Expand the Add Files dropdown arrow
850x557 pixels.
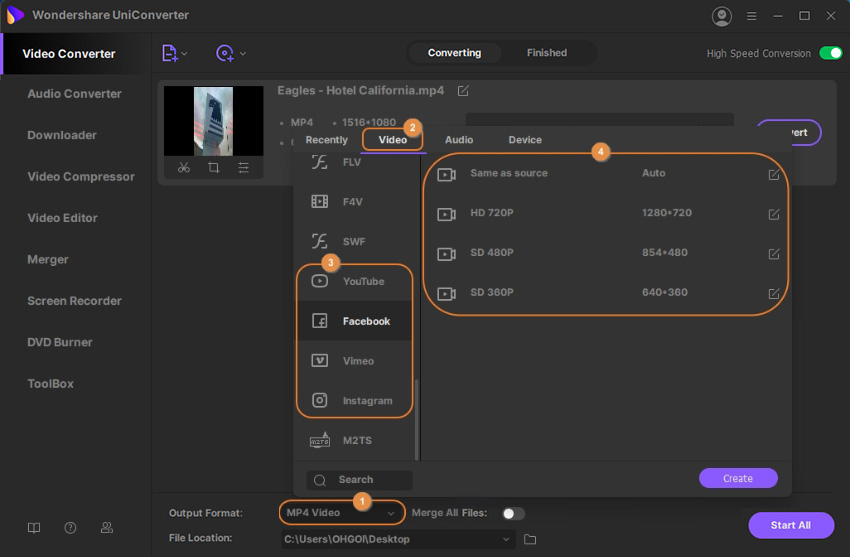click(x=184, y=54)
